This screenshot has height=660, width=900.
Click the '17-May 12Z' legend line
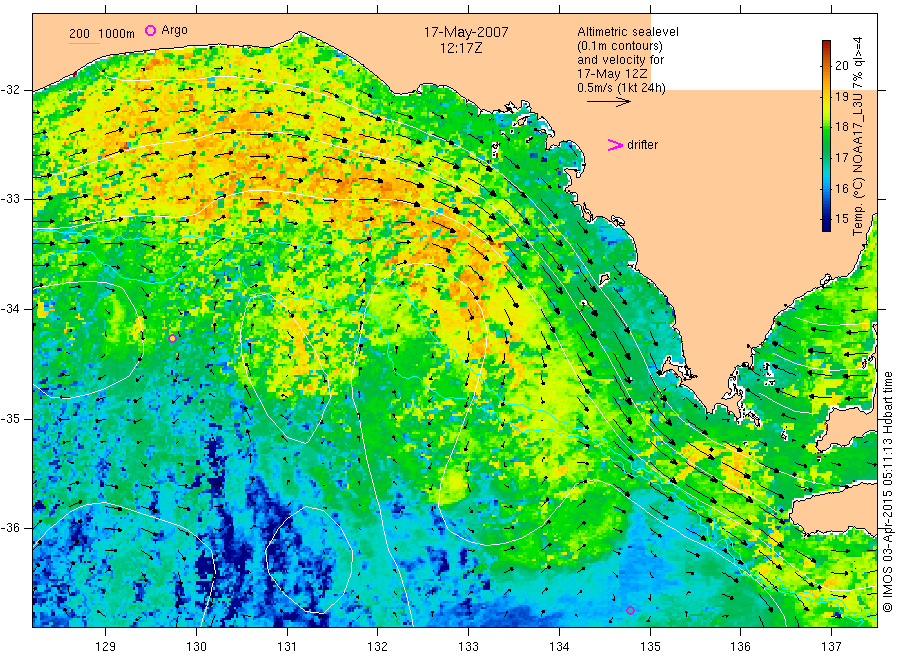pyautogui.click(x=612, y=74)
